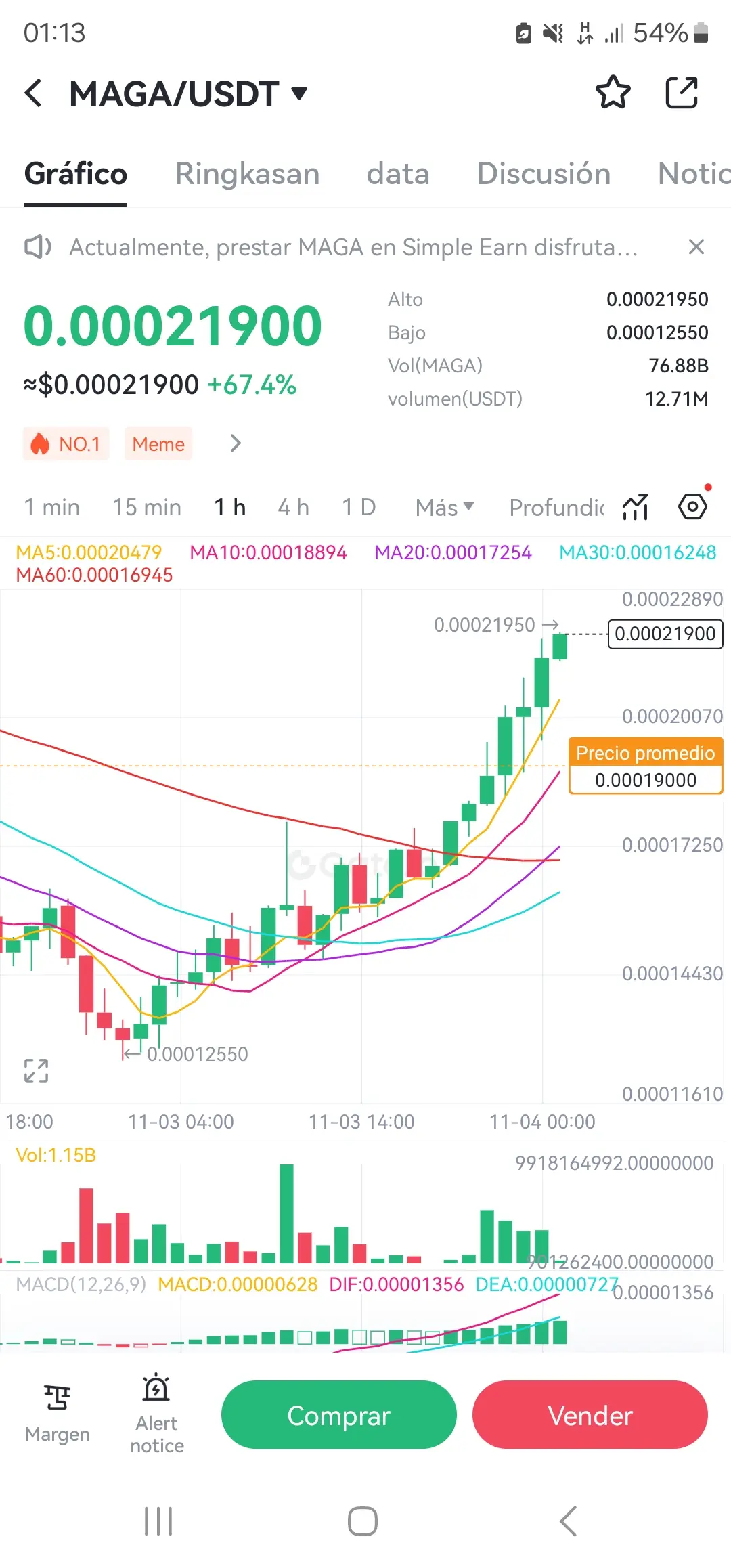Select the 1 min timeframe
731x1568 pixels.
52,507
